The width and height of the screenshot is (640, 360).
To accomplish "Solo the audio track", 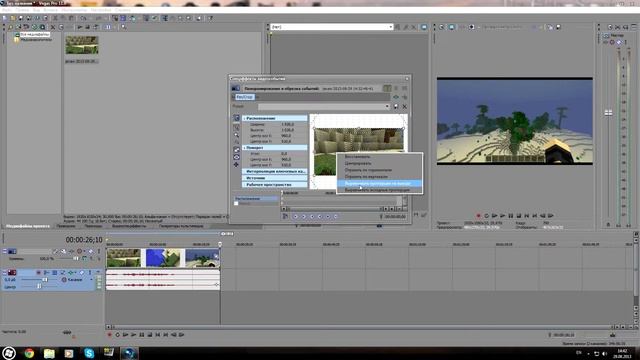I will click(x=90, y=273).
